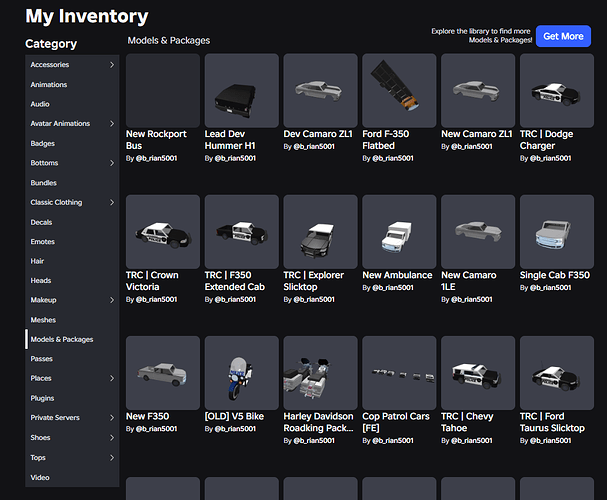Open creator link under Ford F-350 Flatbed
Image resolution: width=607 pixels, height=500 pixels.
click(393, 158)
